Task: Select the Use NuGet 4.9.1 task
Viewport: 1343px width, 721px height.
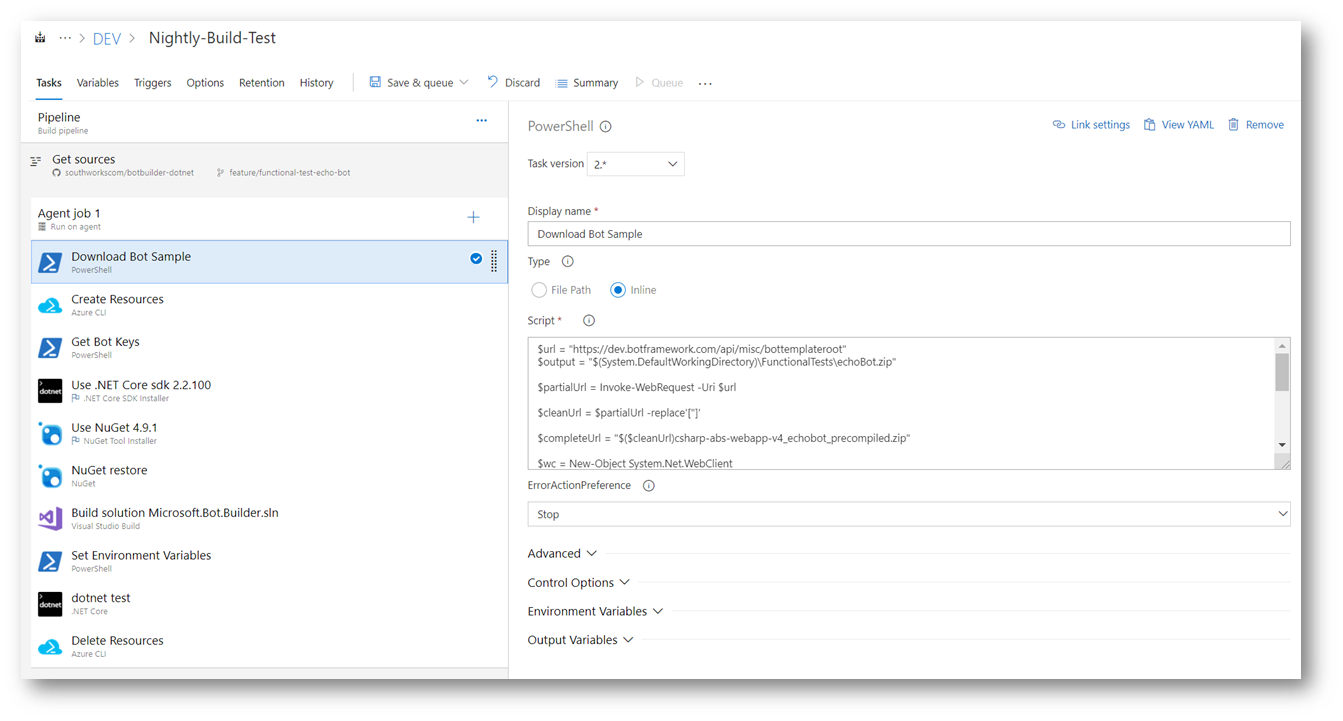Action: tap(269, 433)
